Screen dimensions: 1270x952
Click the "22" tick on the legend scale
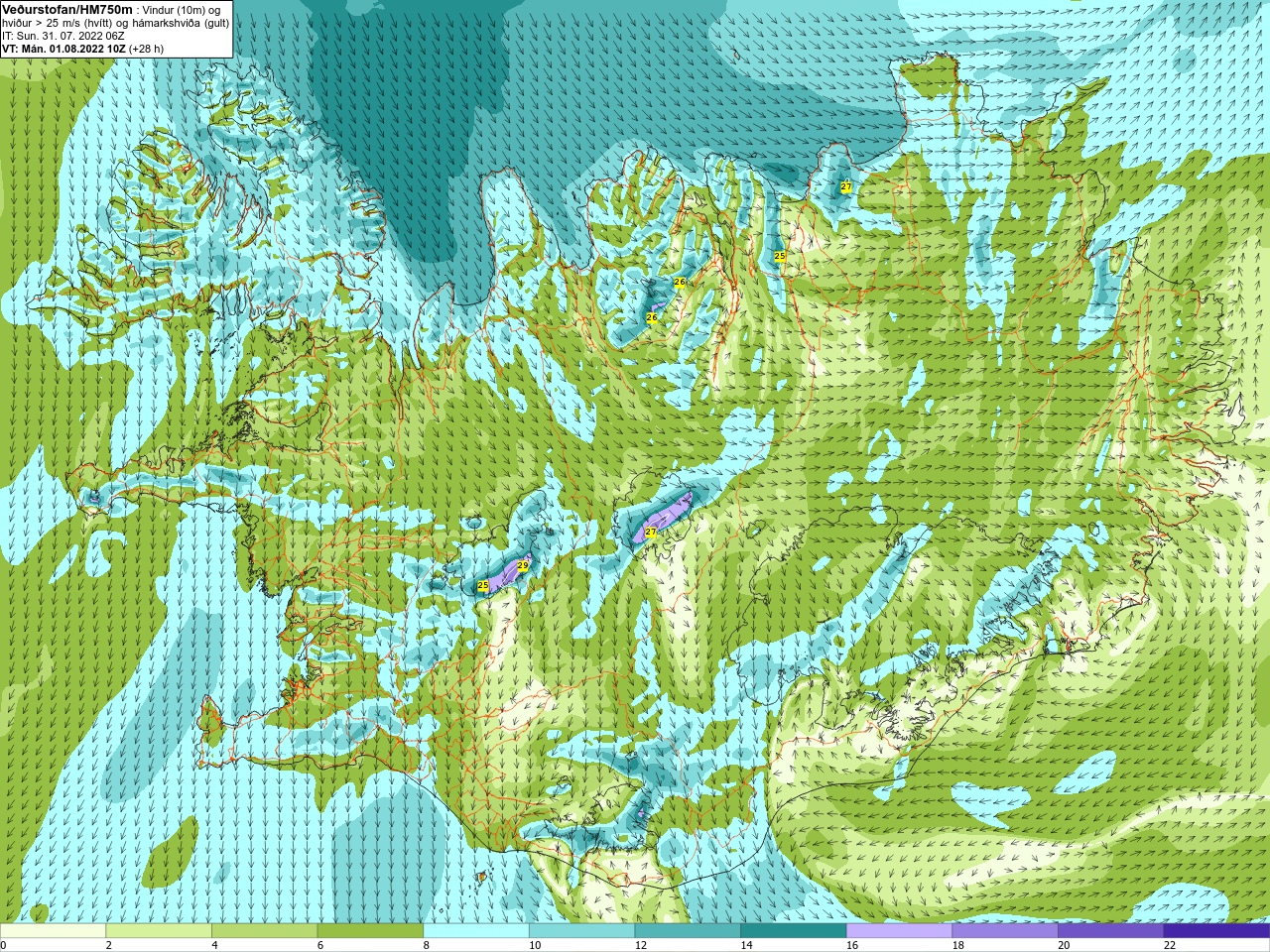[1170, 945]
